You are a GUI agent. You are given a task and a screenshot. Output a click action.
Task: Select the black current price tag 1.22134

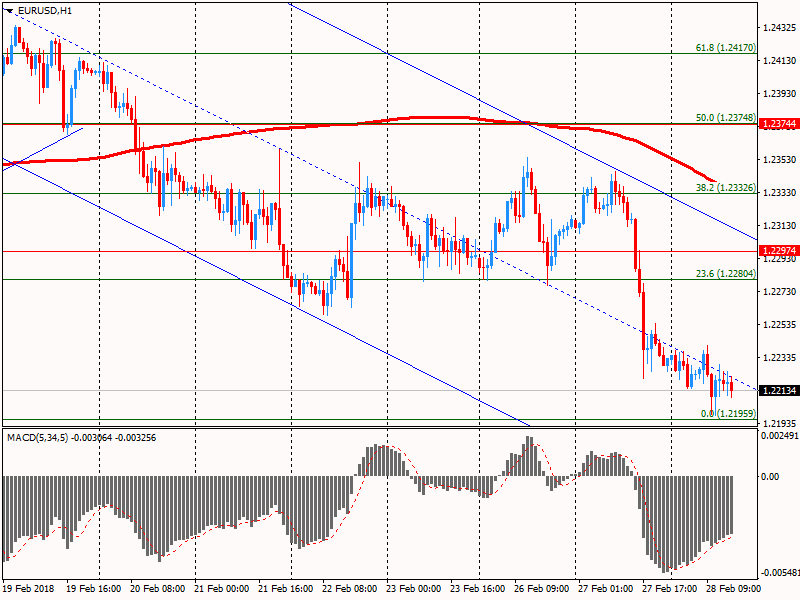coord(779,390)
